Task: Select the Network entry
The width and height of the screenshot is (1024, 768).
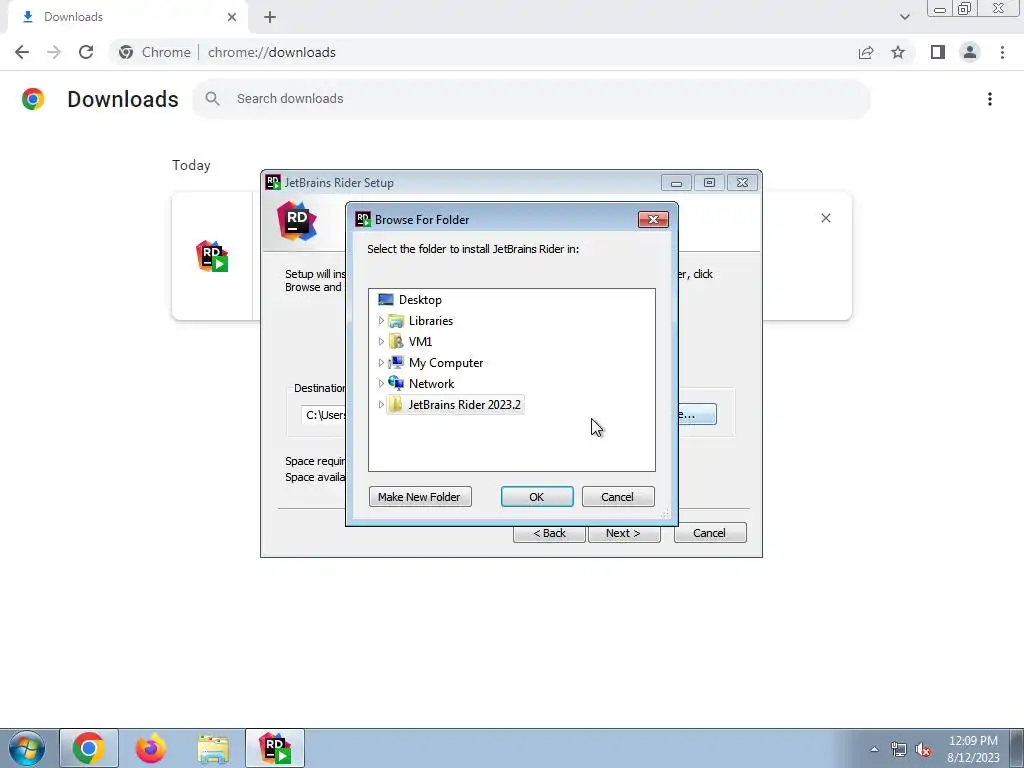Action: click(x=431, y=383)
